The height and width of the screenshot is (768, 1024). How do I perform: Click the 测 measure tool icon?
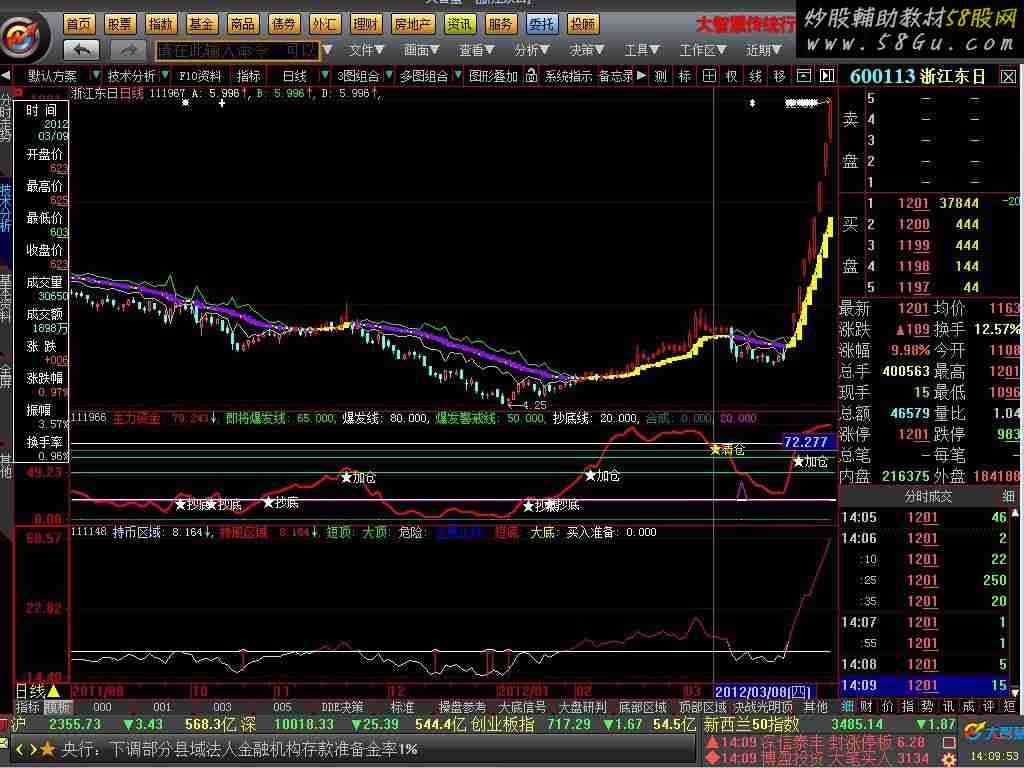(x=661, y=76)
